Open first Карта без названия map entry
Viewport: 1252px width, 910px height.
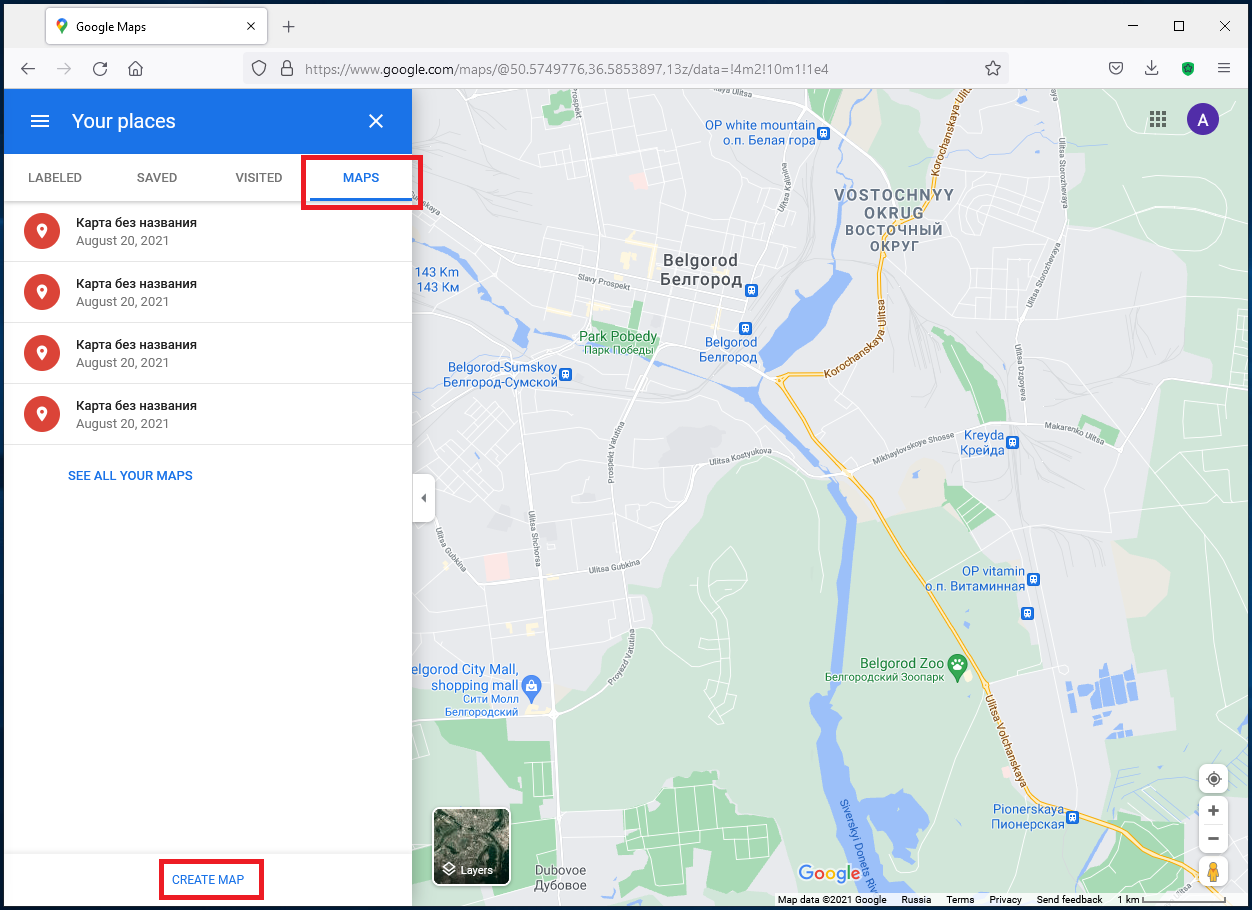coord(208,231)
